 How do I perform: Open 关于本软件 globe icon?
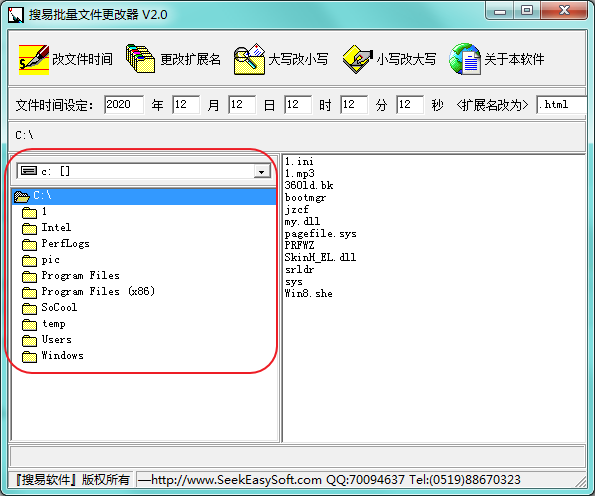465,59
